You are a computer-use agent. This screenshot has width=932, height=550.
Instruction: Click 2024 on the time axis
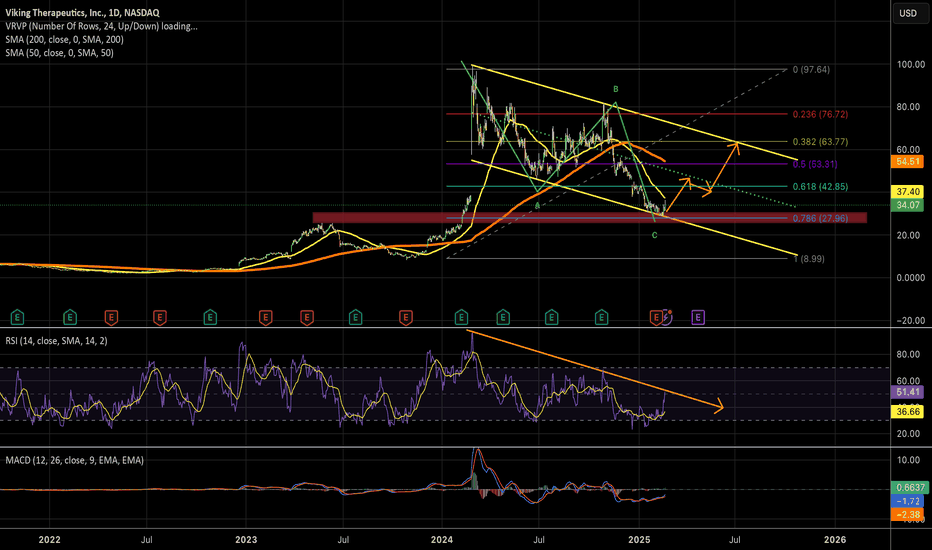[442, 539]
